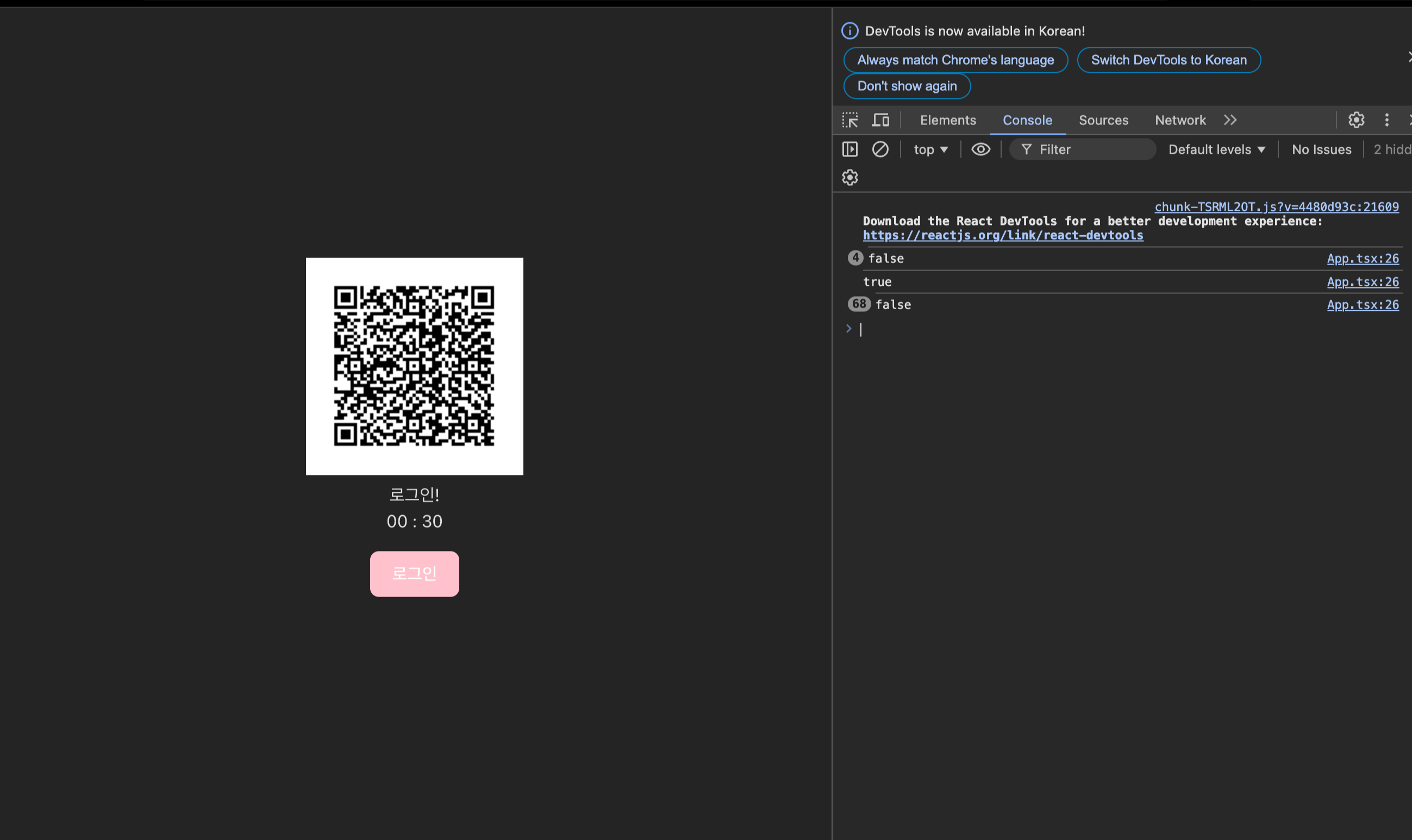Image resolution: width=1412 pixels, height=840 pixels.
Task: Open DevTools three-dot customize menu
Action: tap(1386, 120)
